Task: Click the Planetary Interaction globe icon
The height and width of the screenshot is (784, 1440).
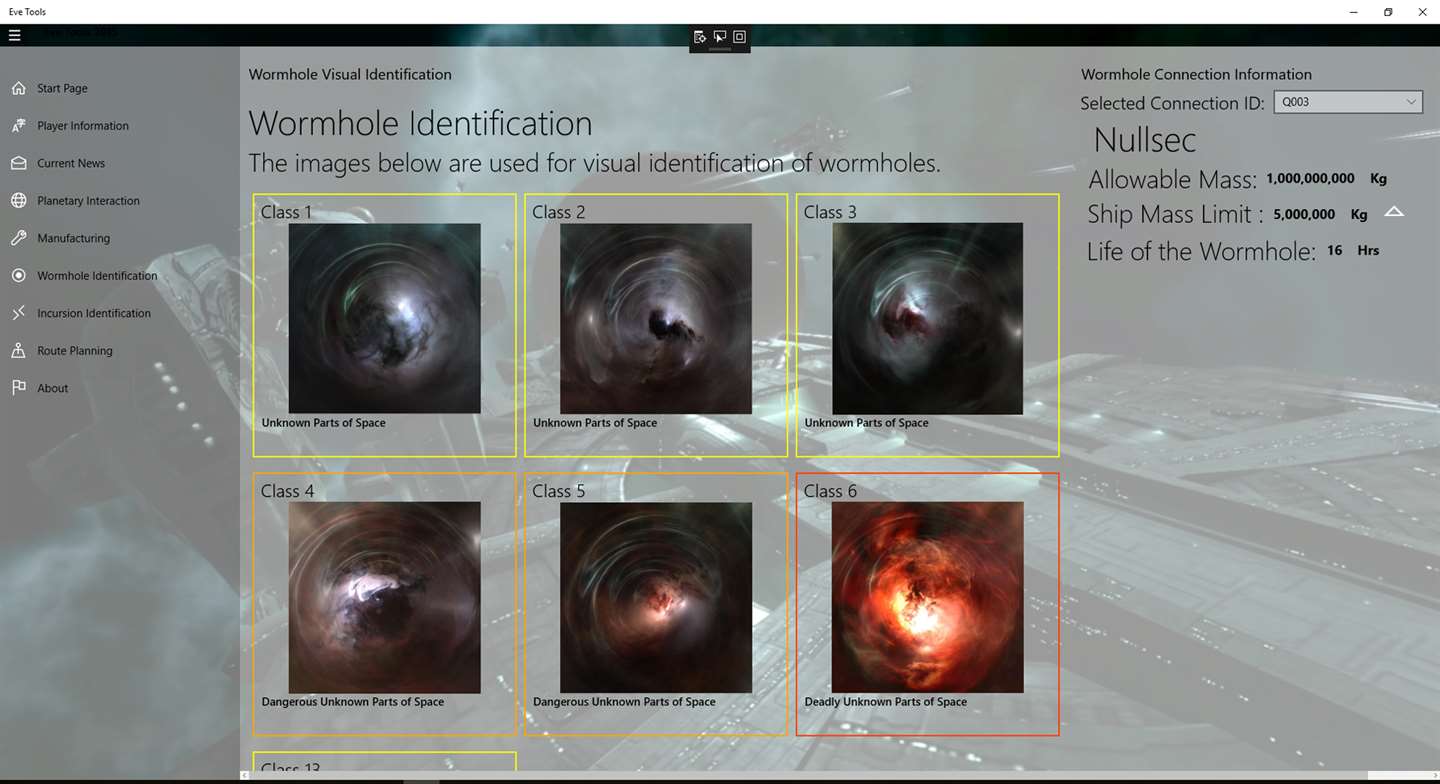Action: pyautogui.click(x=18, y=200)
